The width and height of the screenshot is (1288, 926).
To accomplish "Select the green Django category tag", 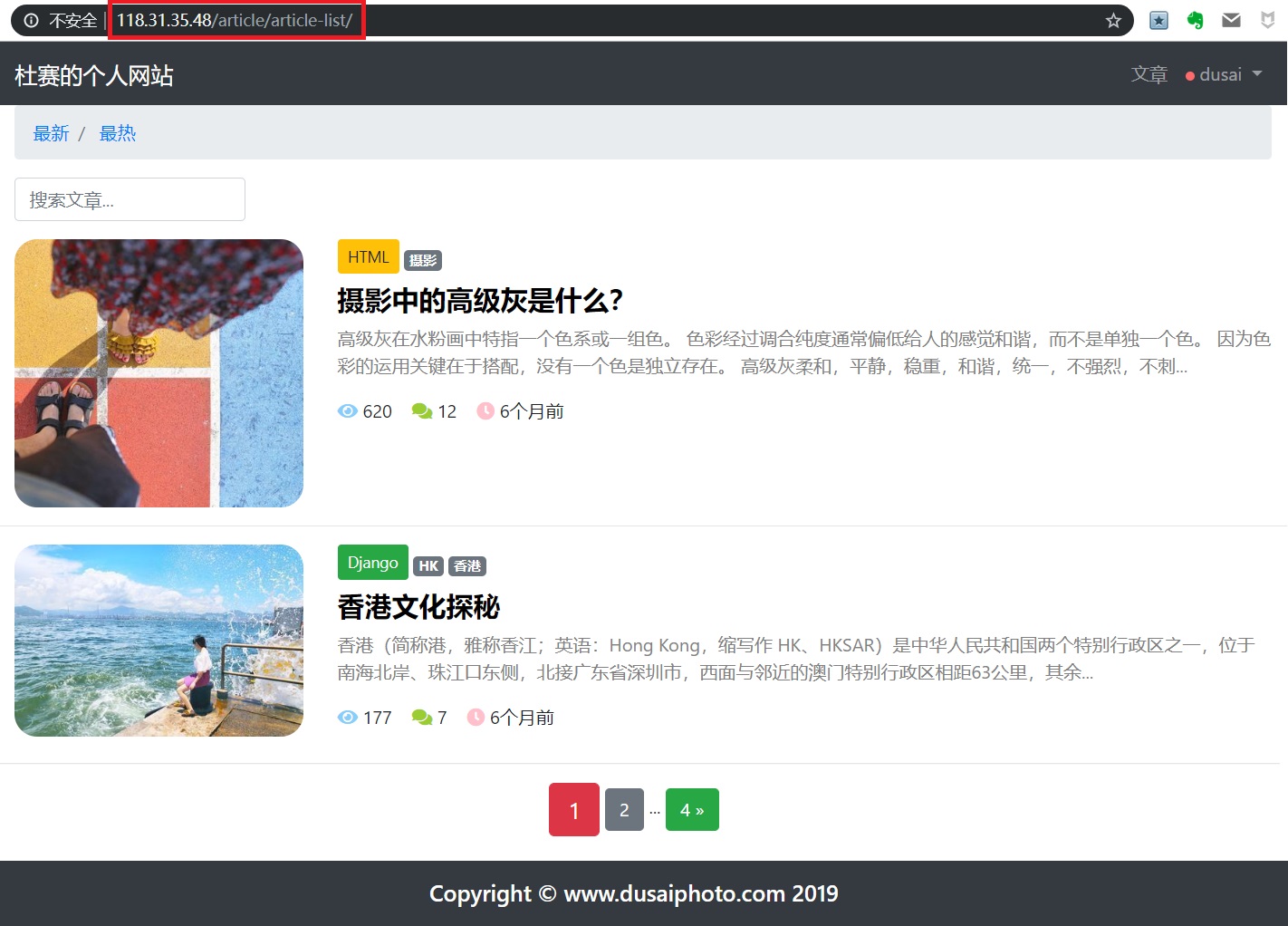I will tap(372, 563).
